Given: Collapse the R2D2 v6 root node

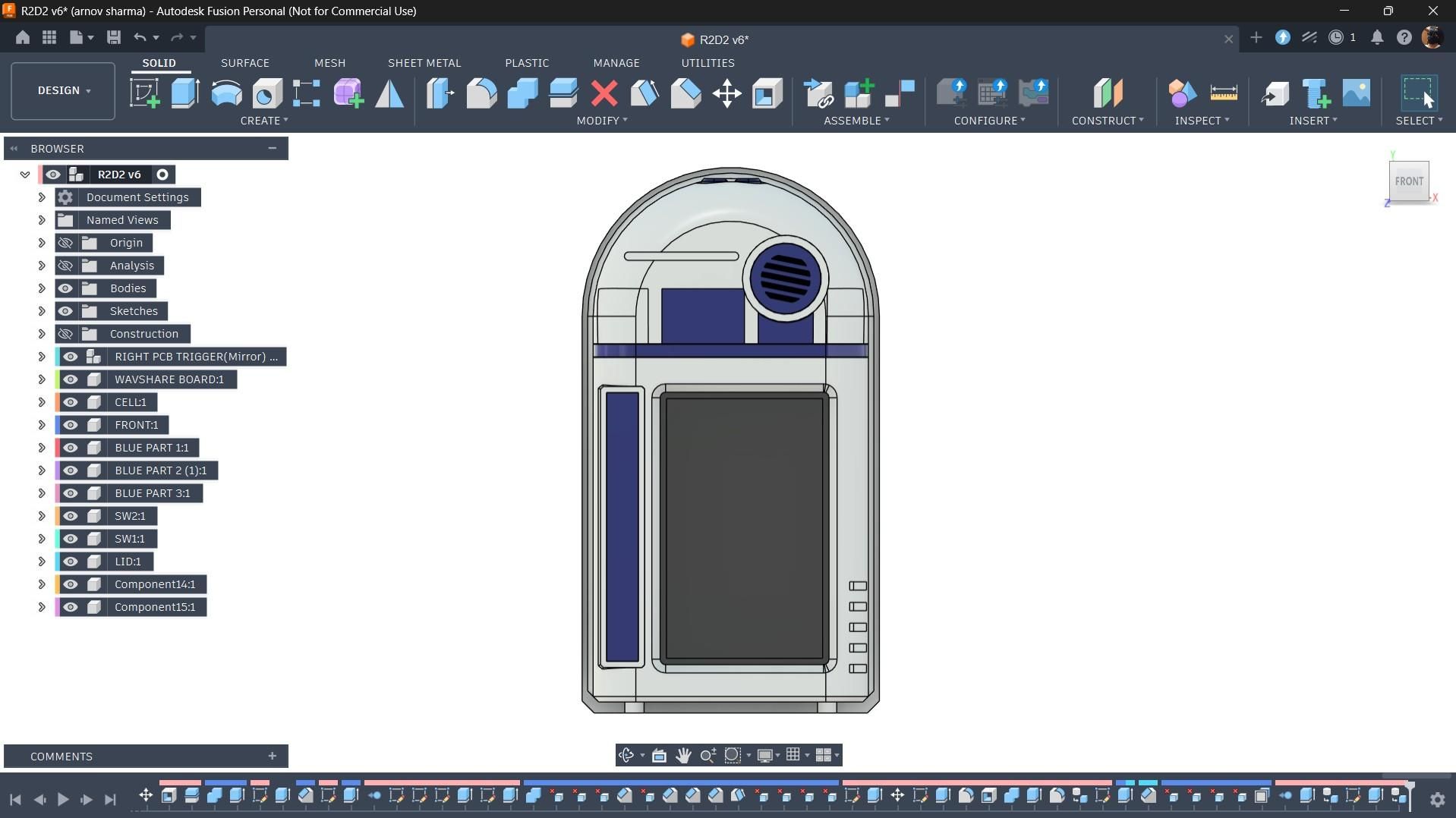Looking at the screenshot, I should tap(25, 175).
